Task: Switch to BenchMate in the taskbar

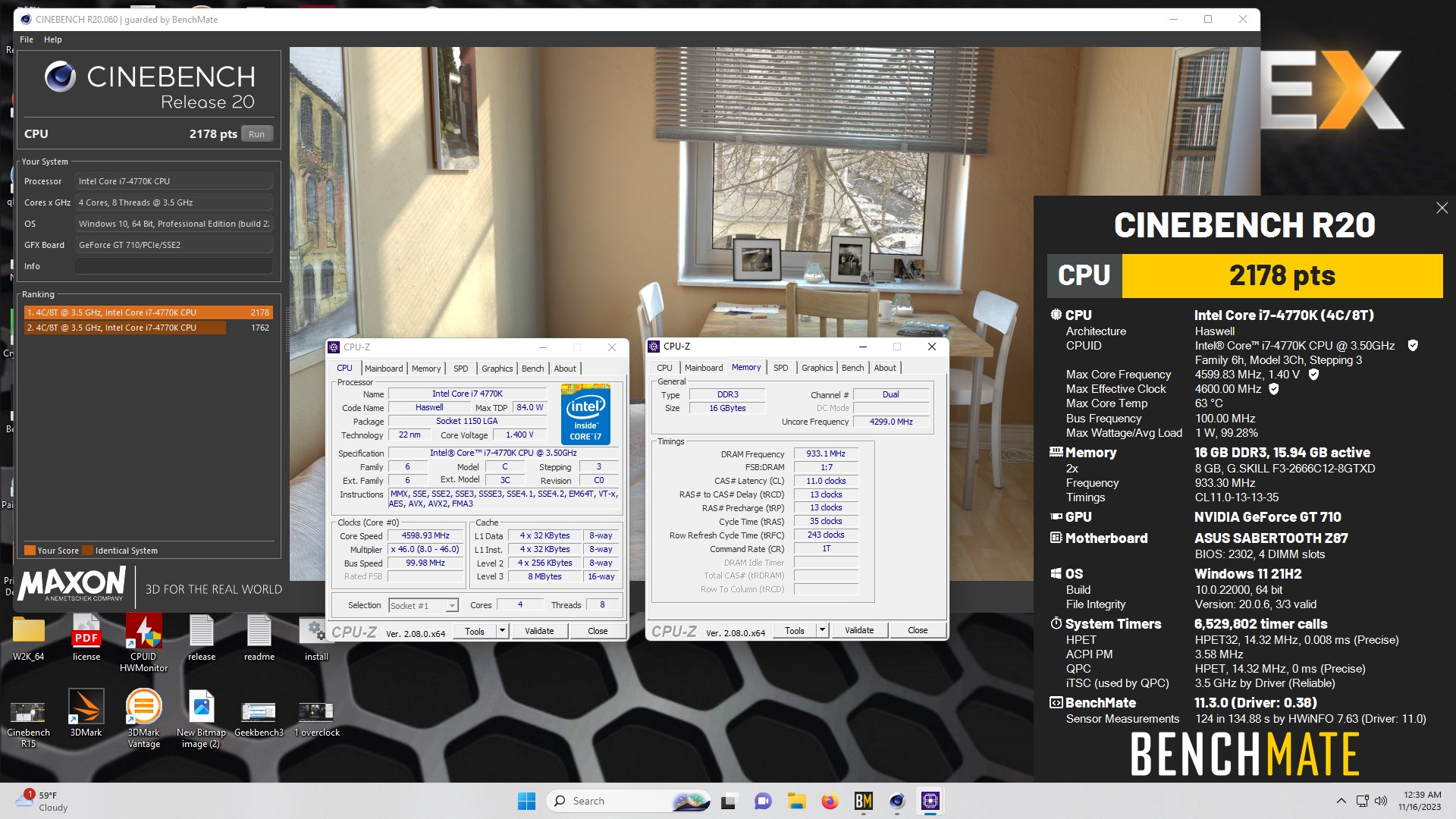Action: (x=863, y=801)
